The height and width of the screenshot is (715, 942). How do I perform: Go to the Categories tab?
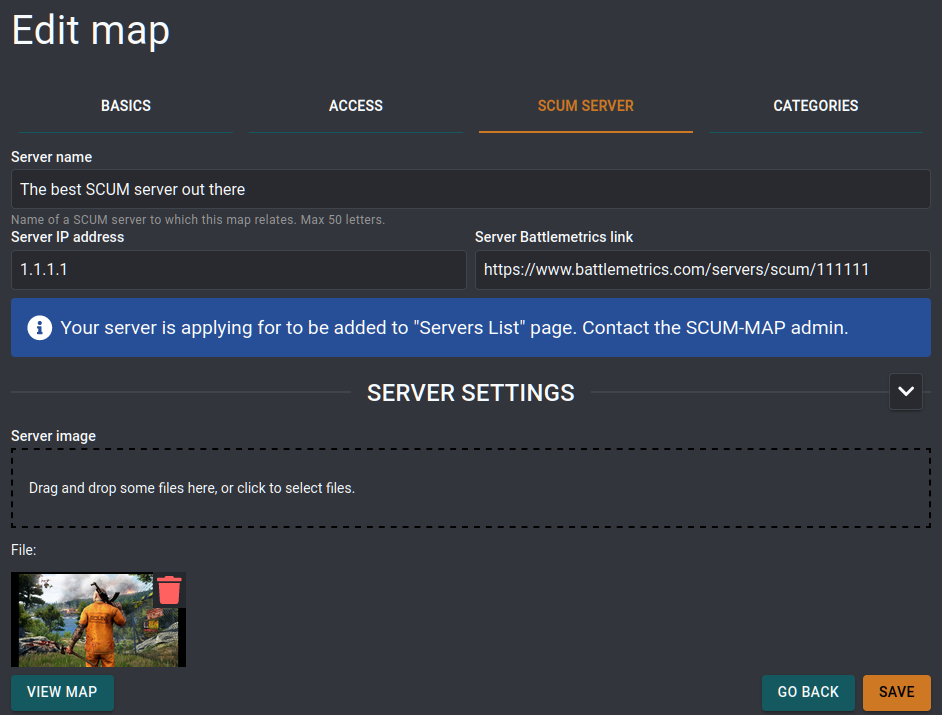[x=815, y=106]
